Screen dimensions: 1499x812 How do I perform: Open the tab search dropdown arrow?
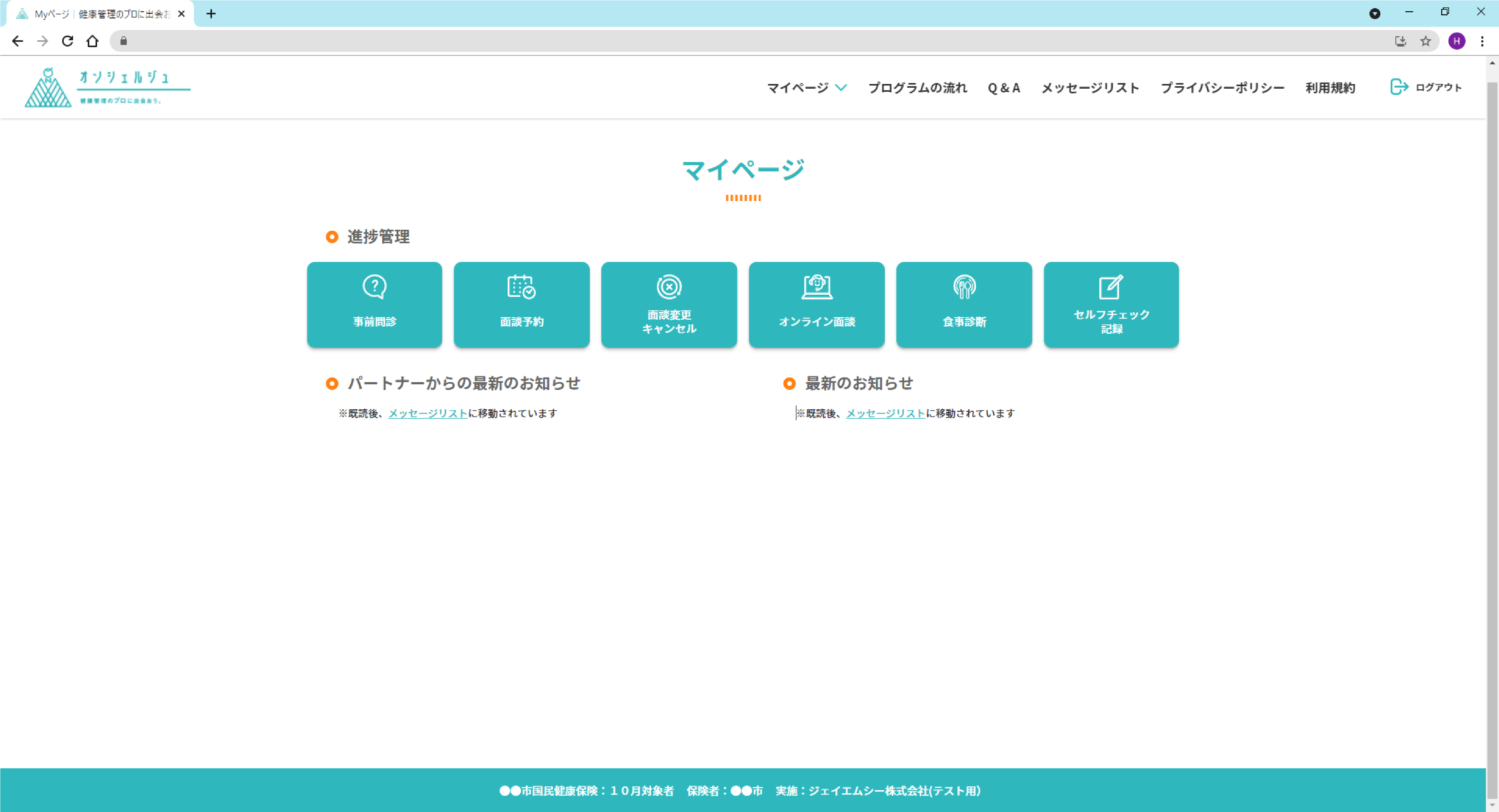click(x=1374, y=13)
